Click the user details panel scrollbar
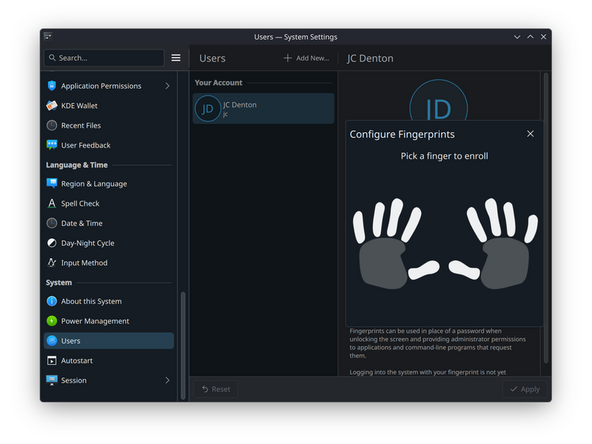Image resolution: width=592 pixels, height=444 pixels. (546, 218)
